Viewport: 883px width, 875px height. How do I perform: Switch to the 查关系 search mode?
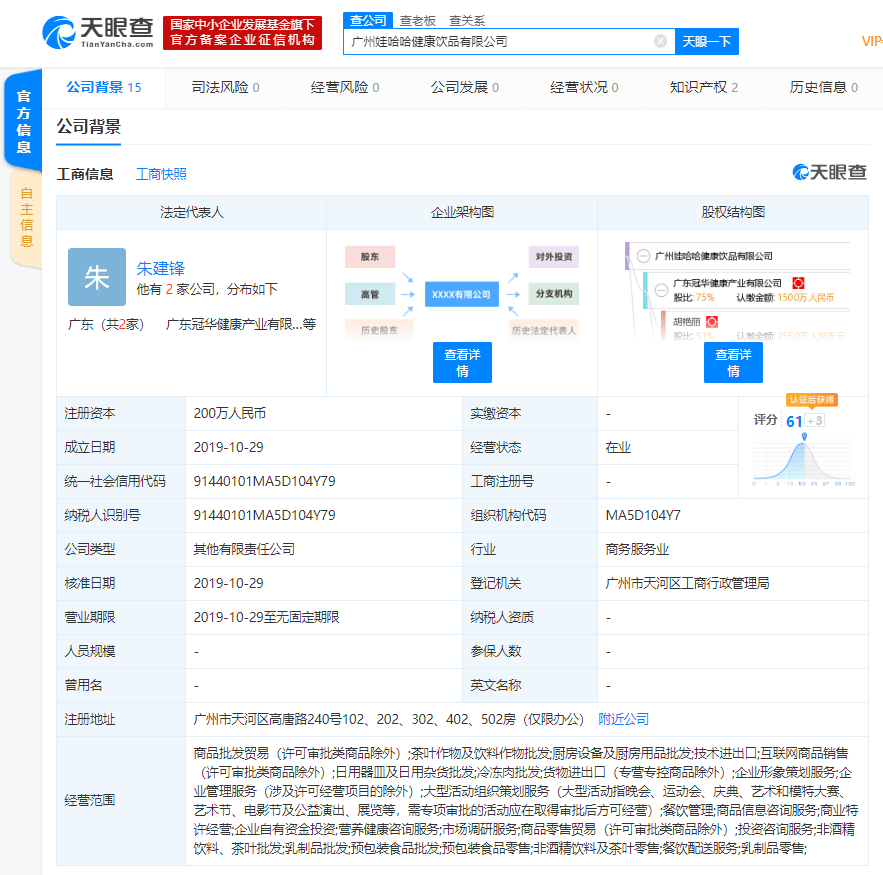tap(466, 19)
